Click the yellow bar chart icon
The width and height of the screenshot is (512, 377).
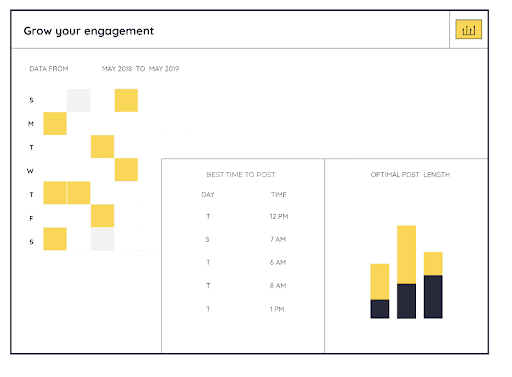coord(468,29)
